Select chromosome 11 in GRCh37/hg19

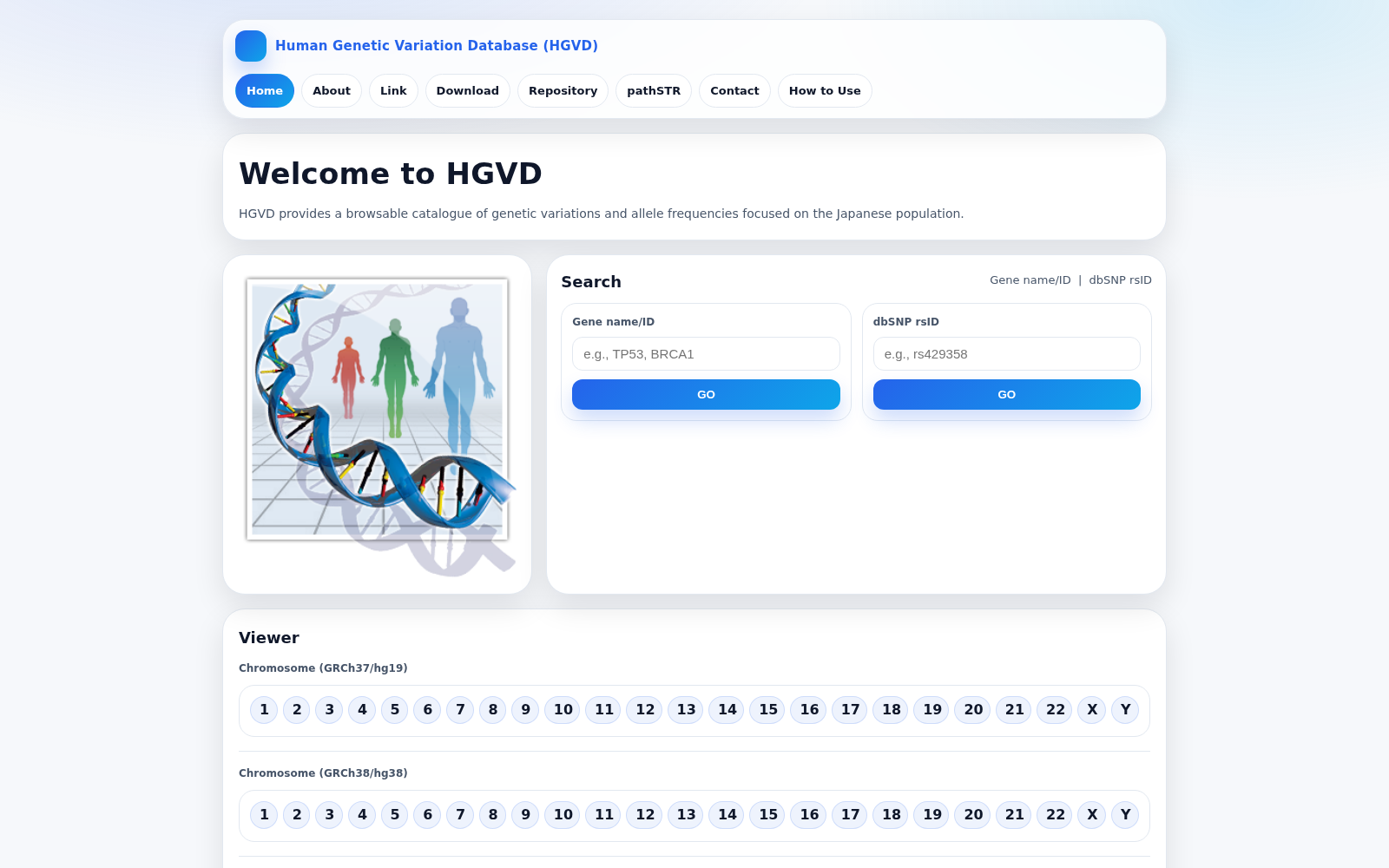coord(603,710)
